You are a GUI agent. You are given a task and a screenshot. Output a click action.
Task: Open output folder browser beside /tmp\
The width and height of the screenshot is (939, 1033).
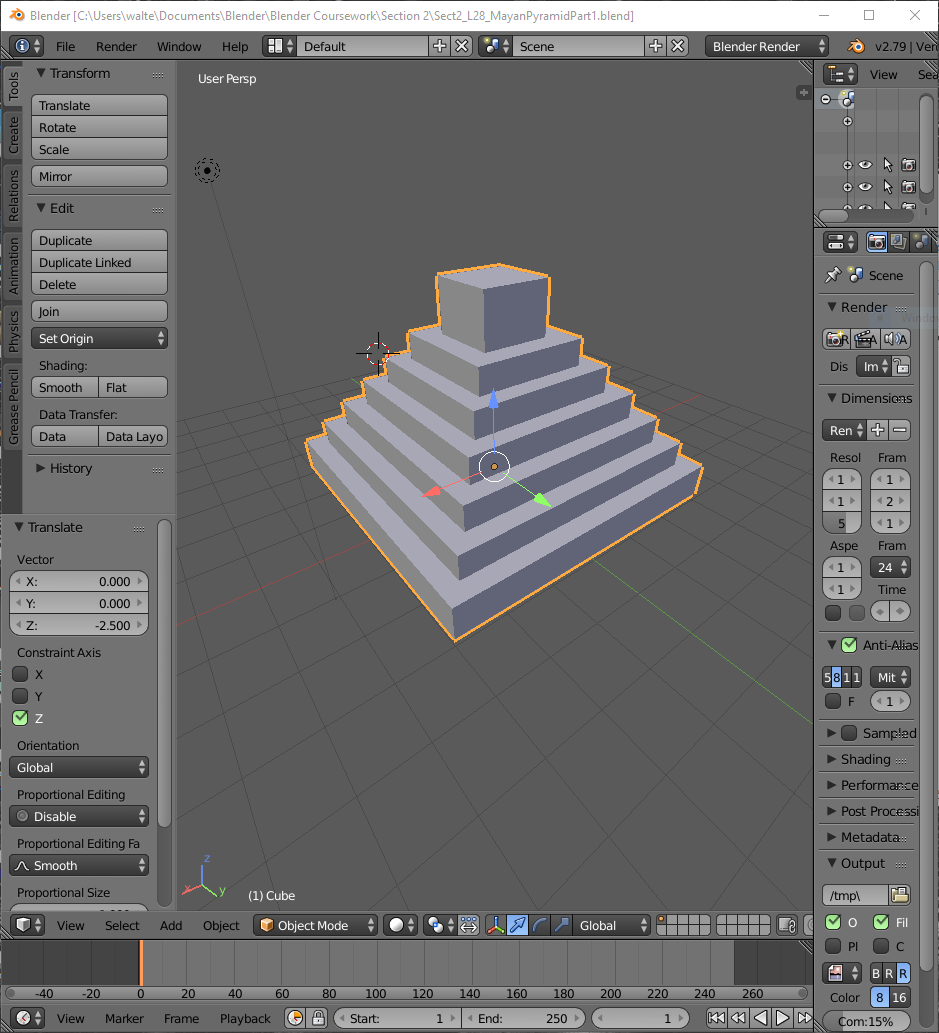click(899, 895)
